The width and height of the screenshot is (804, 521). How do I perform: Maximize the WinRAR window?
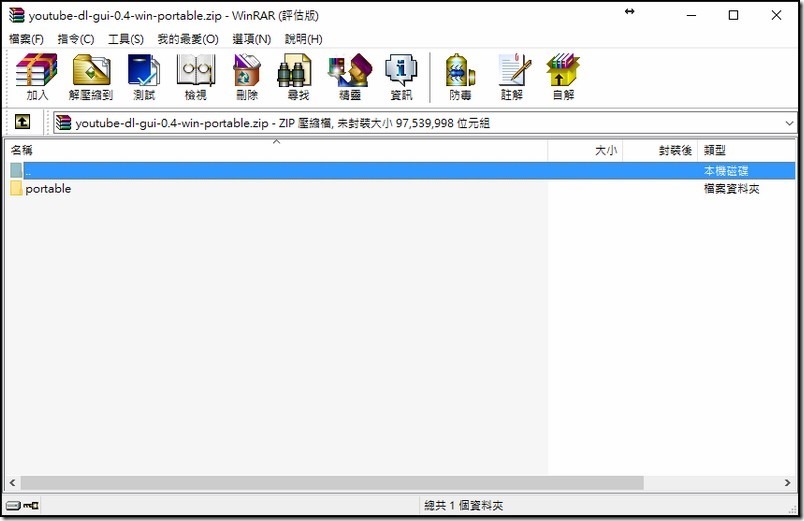[x=733, y=15]
